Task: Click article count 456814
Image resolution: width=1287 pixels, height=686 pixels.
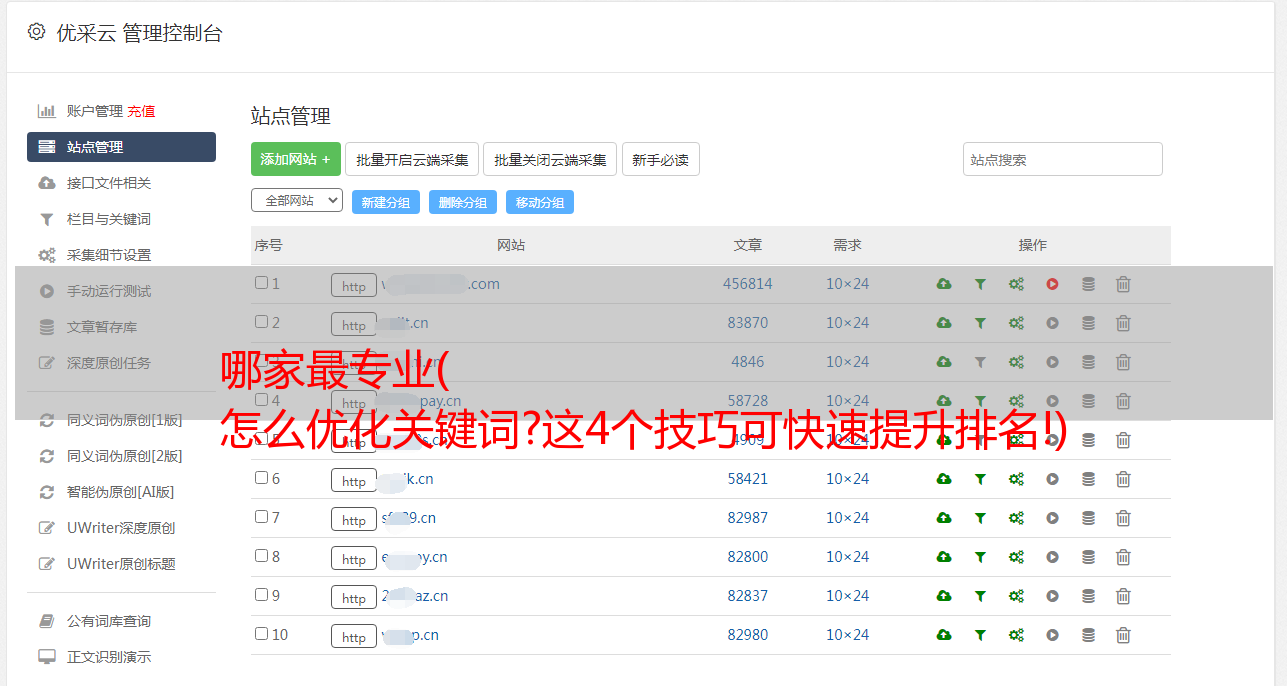Action: 748,284
